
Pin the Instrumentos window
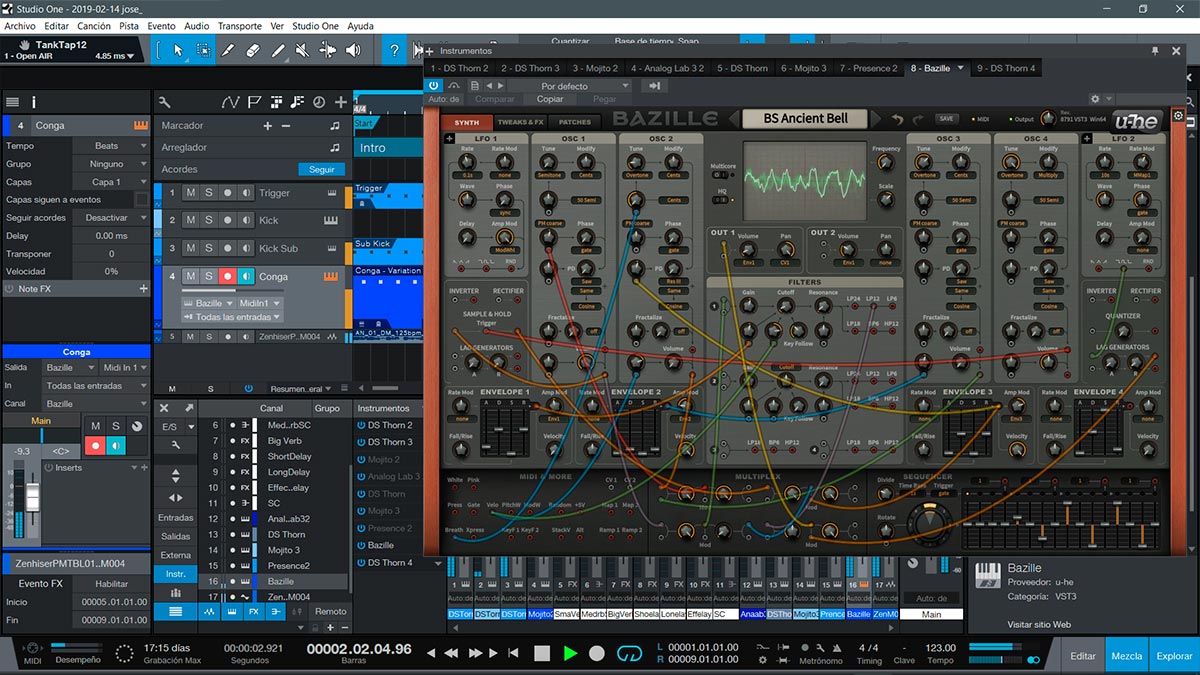[x=1154, y=50]
